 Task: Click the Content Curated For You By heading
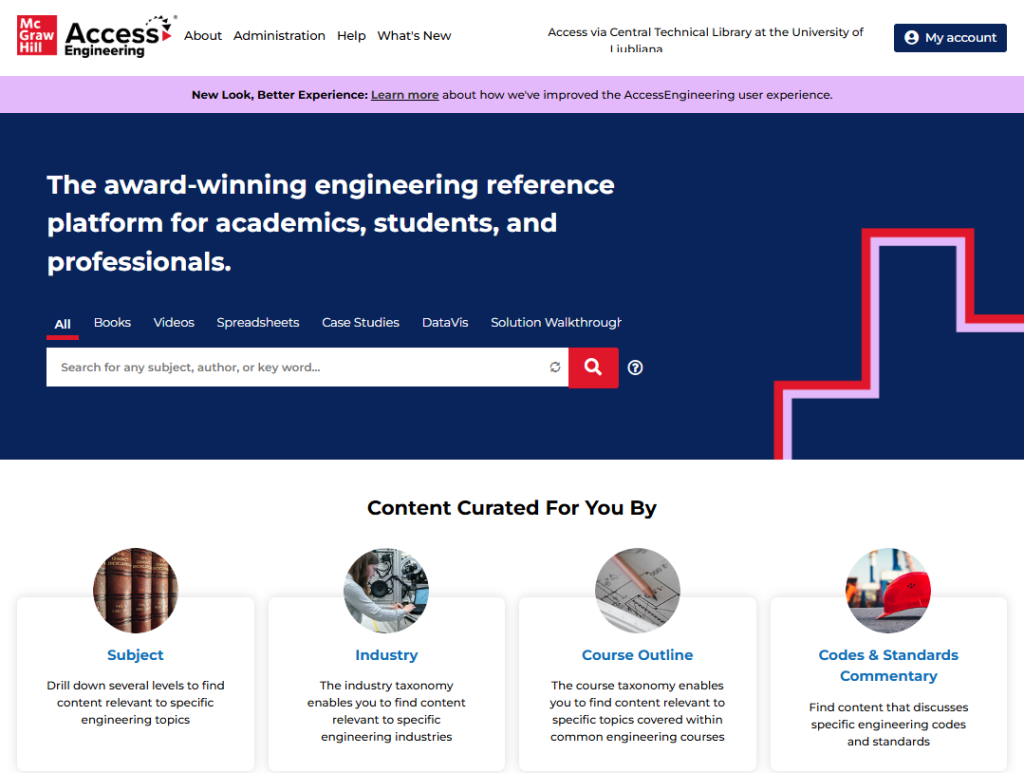point(512,508)
